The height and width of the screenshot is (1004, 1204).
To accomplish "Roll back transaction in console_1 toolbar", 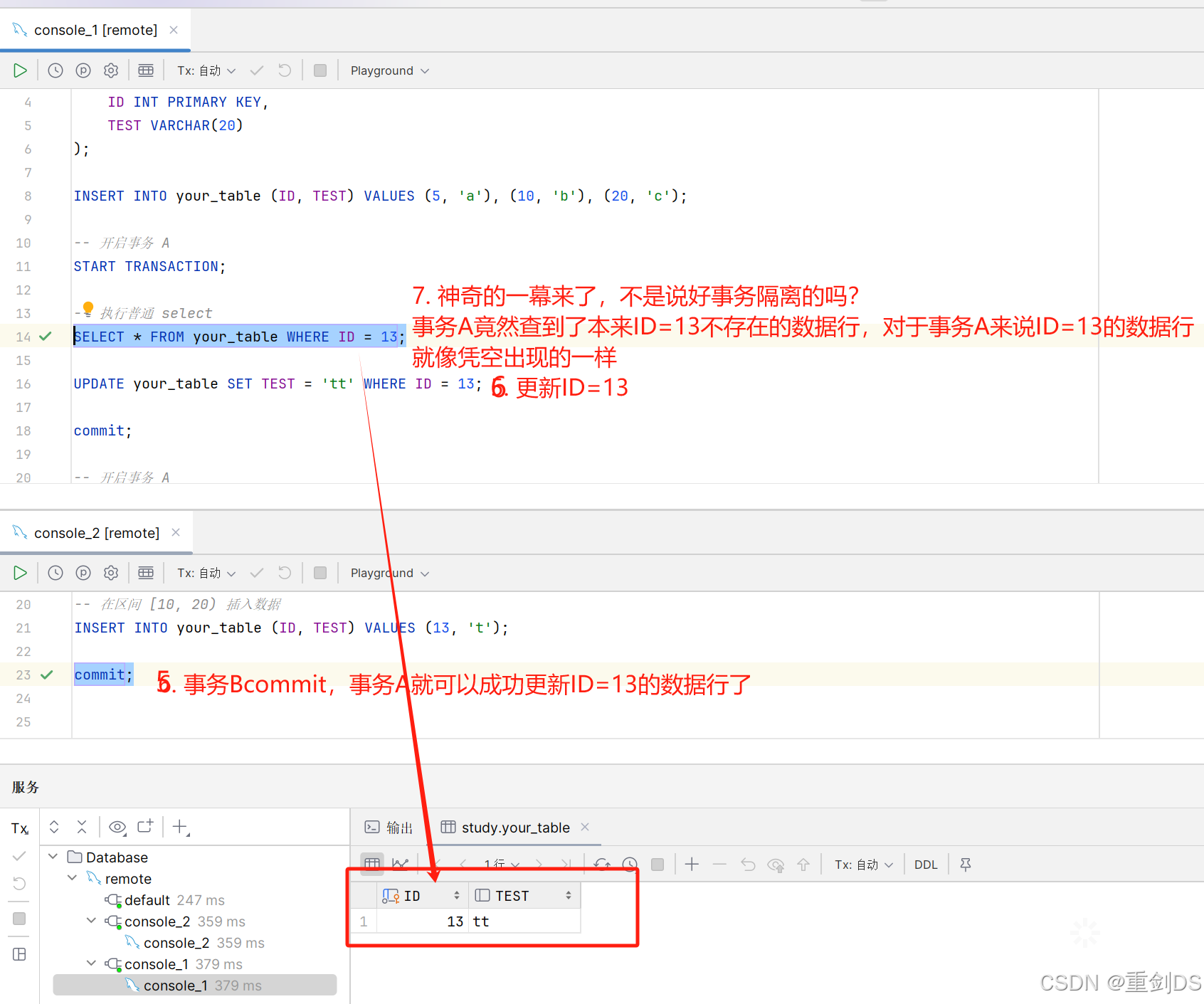I will [x=285, y=70].
